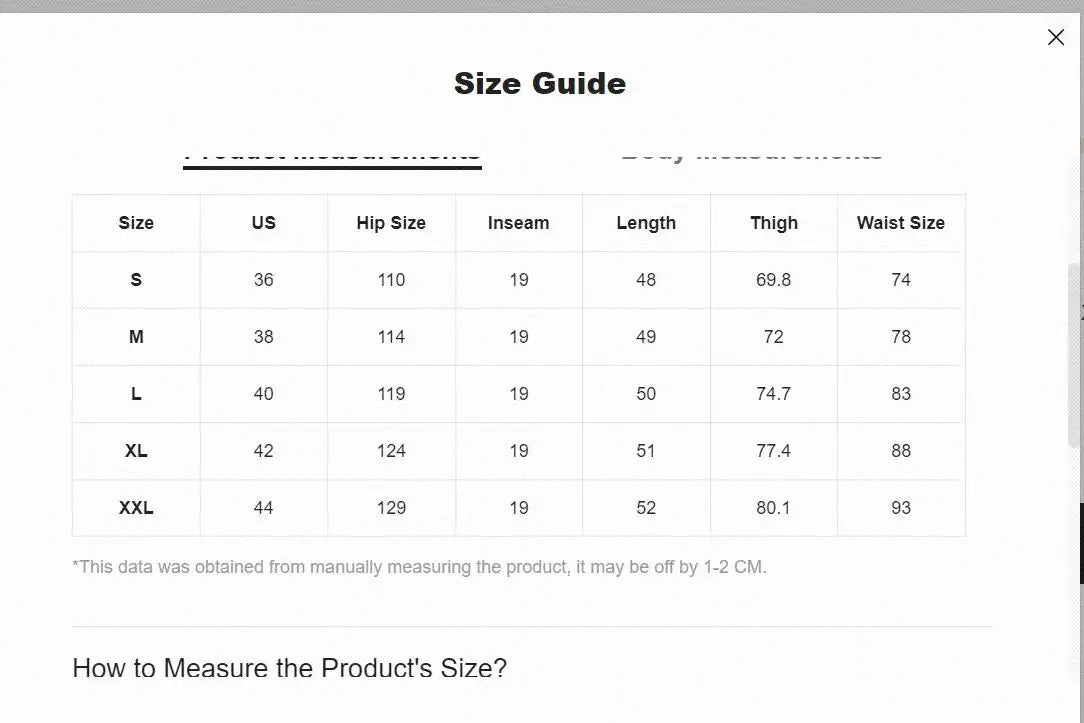Select size M row label
Image resolution: width=1084 pixels, height=723 pixels.
click(135, 337)
